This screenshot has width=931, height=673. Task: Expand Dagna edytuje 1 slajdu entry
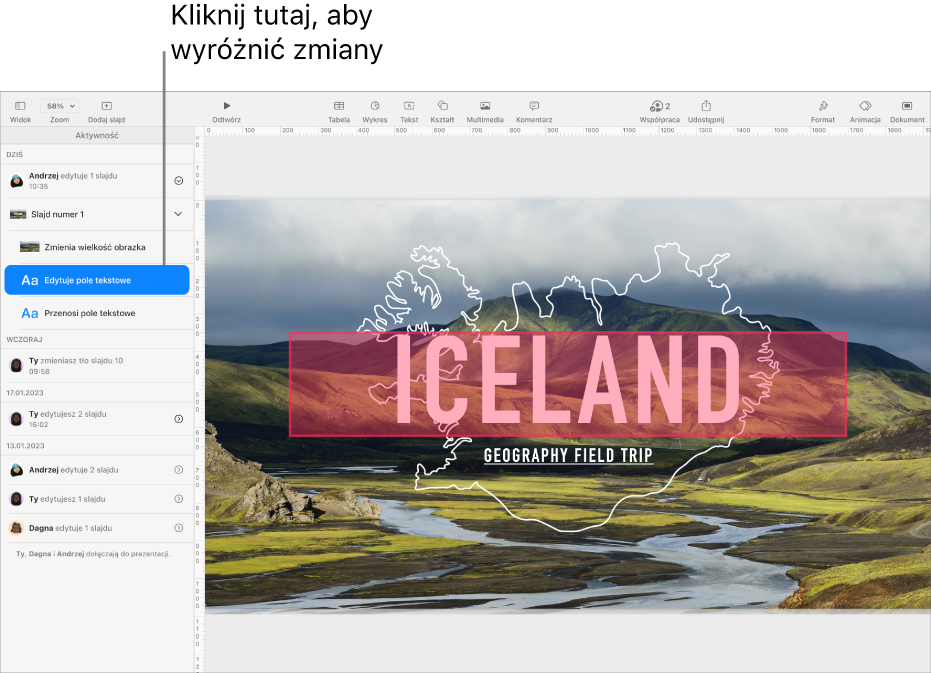point(179,528)
